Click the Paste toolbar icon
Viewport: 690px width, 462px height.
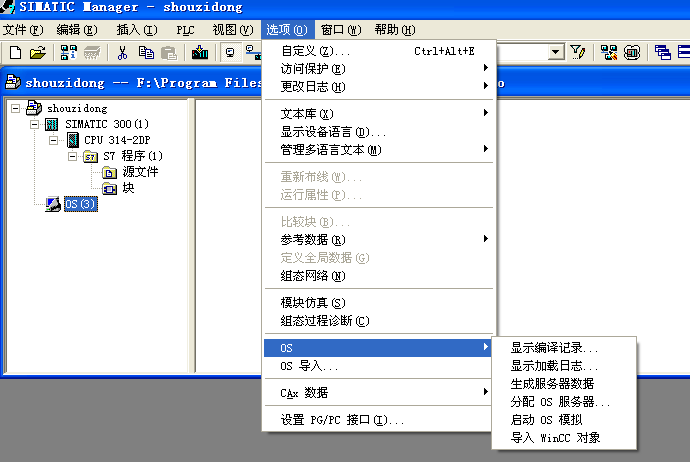coord(169,53)
